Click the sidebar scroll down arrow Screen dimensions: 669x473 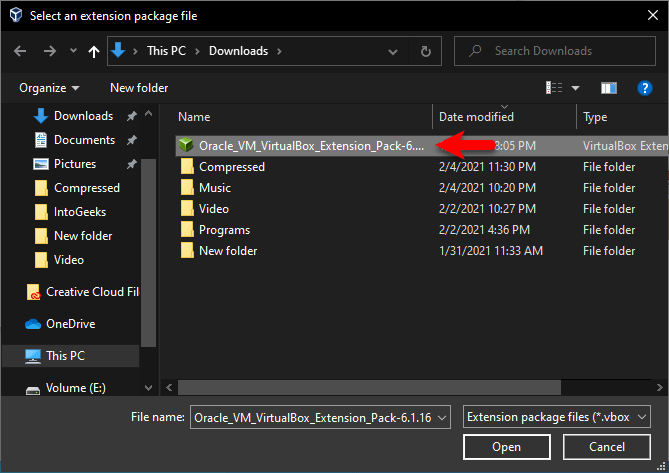tap(148, 388)
